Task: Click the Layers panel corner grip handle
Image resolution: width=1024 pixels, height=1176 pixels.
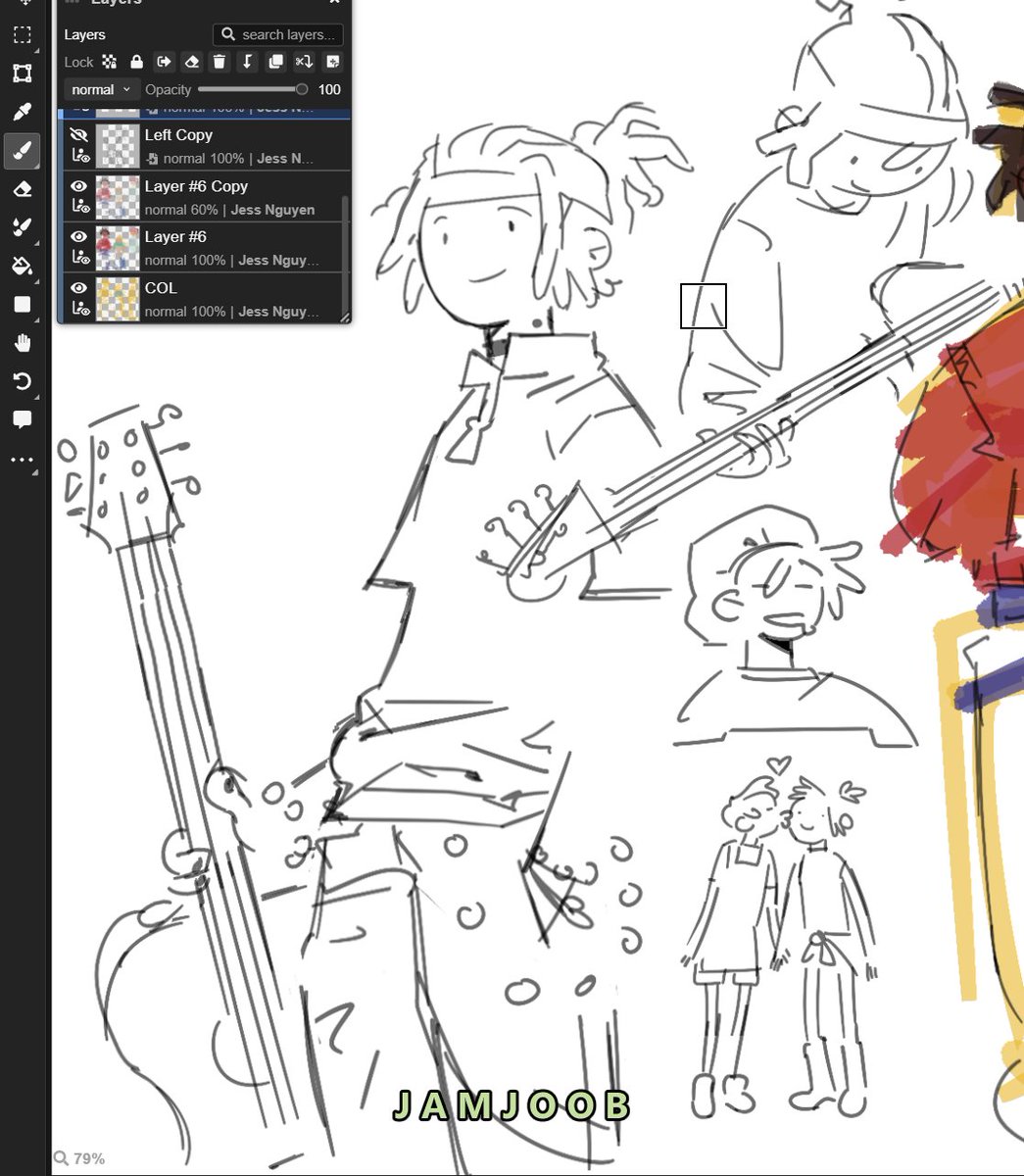Action: pos(345,317)
